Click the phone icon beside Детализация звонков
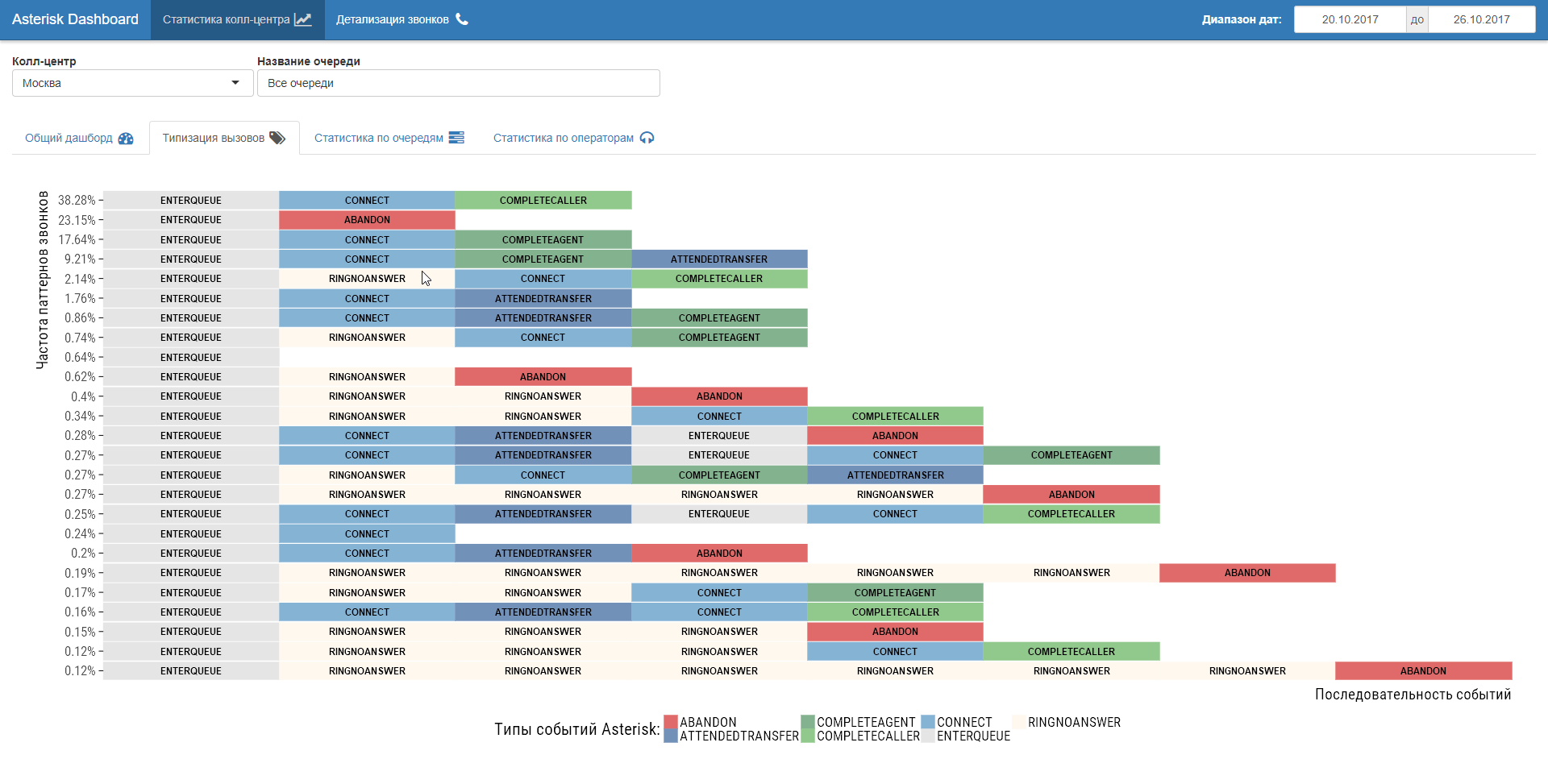The height and width of the screenshot is (784, 1548). click(x=462, y=19)
